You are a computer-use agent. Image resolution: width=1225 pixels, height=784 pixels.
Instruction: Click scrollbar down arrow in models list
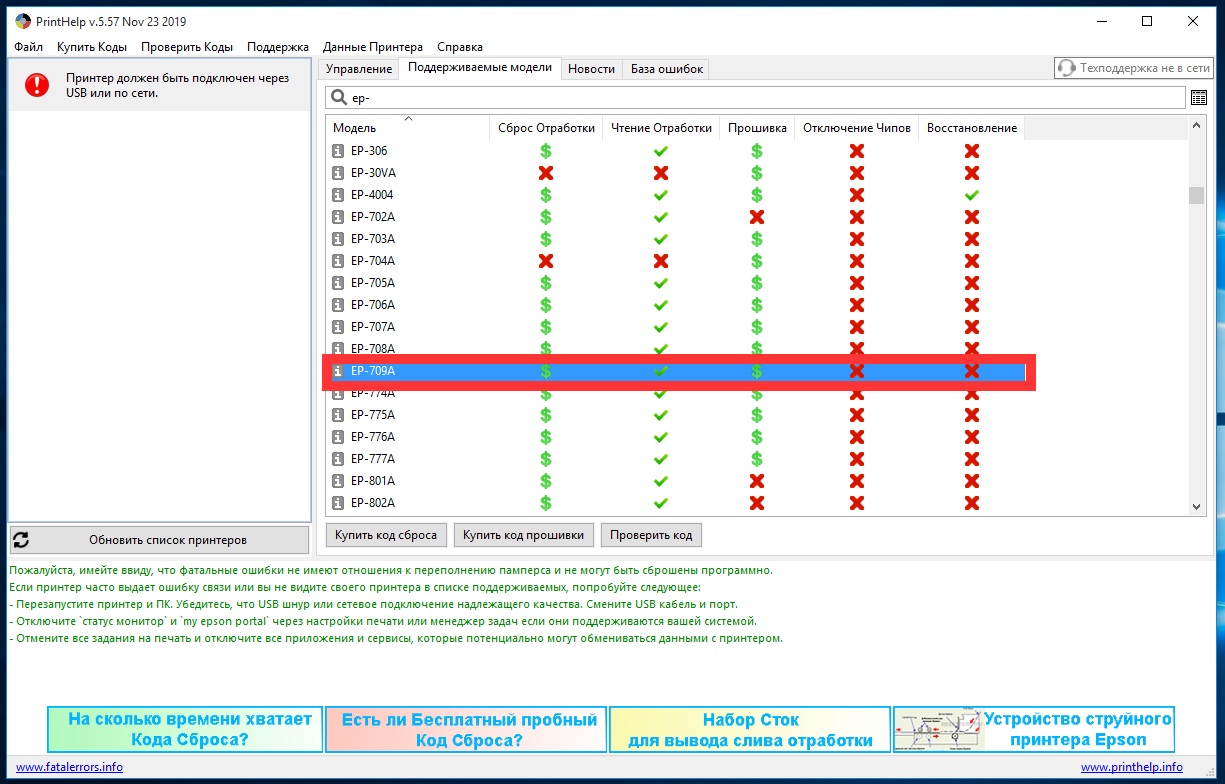pyautogui.click(x=1197, y=507)
